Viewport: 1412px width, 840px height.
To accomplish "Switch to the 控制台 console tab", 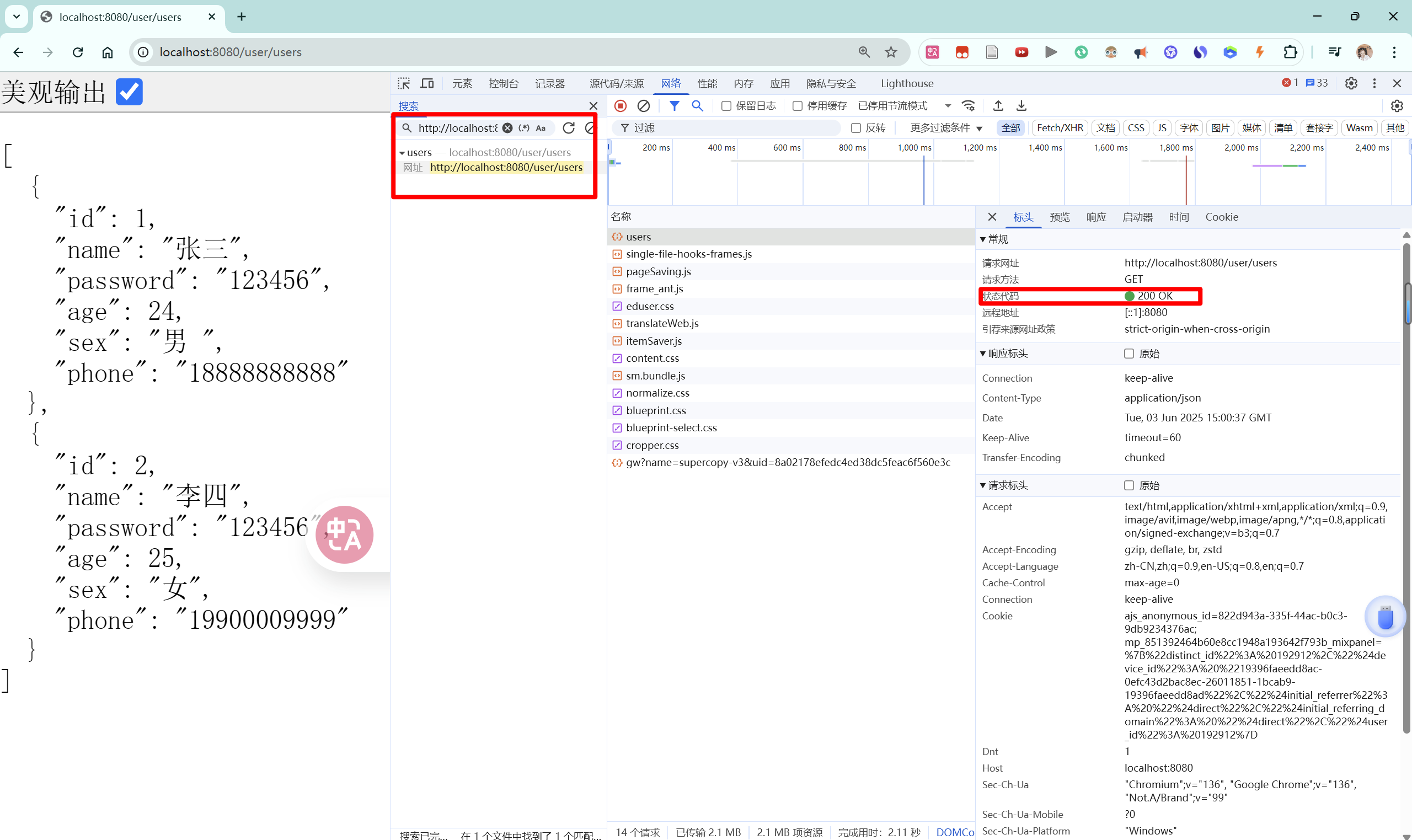I will coord(503,84).
